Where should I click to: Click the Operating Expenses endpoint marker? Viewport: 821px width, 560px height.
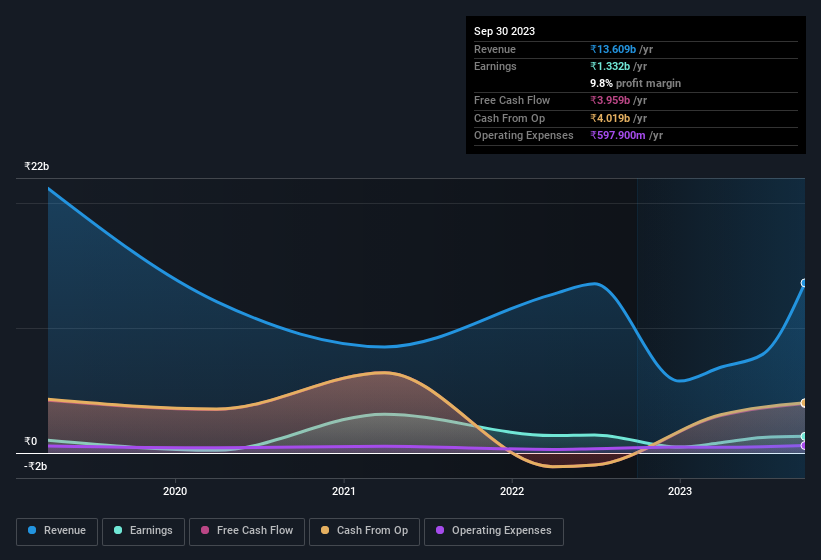[804, 445]
